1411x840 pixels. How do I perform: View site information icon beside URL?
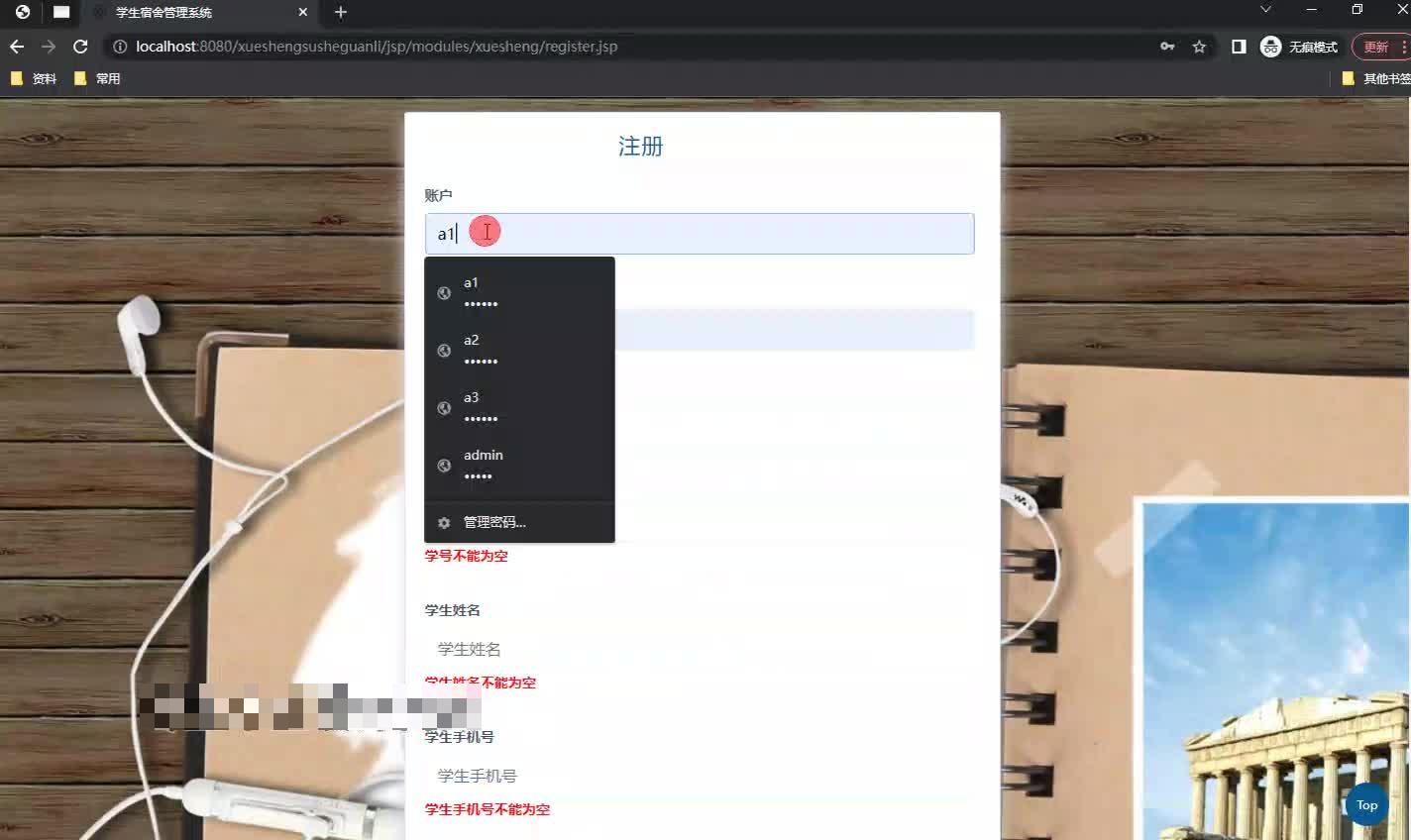120,47
